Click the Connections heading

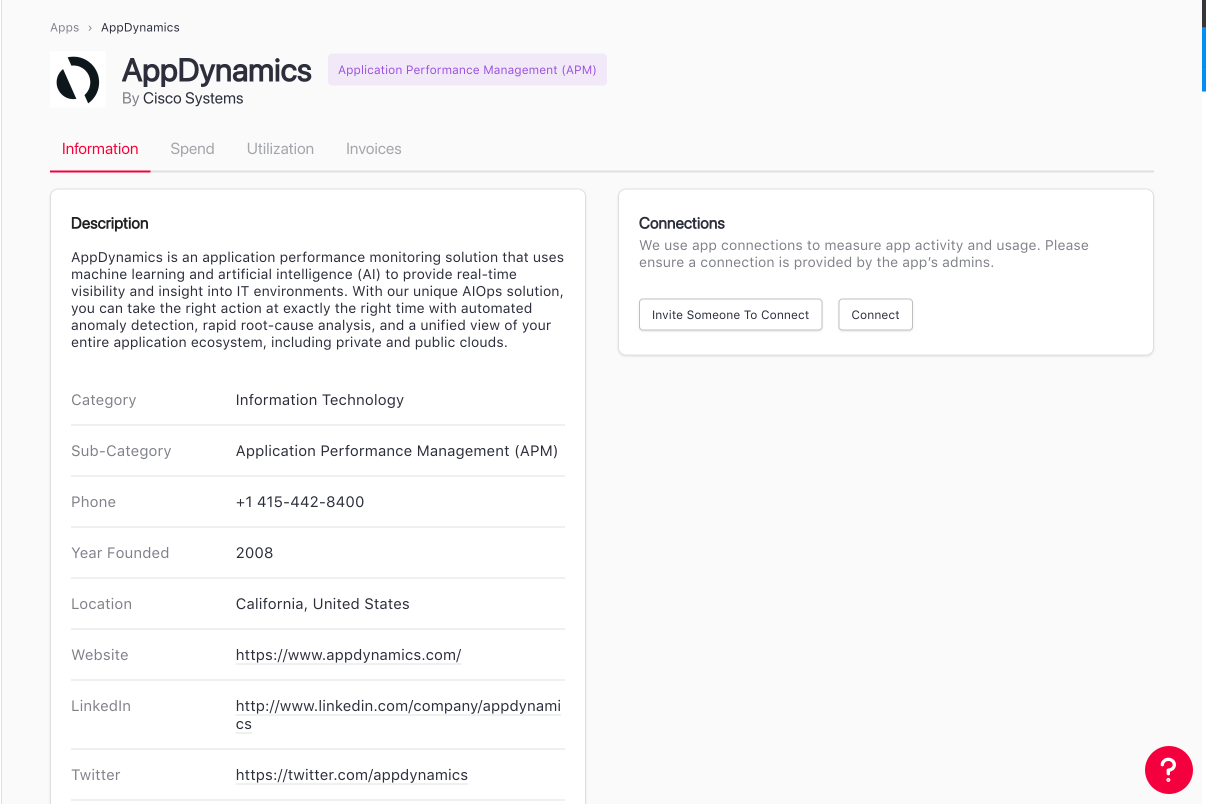click(x=682, y=223)
